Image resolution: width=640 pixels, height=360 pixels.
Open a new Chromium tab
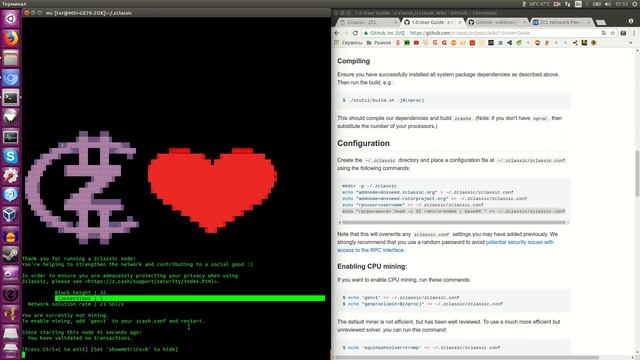click(601, 22)
